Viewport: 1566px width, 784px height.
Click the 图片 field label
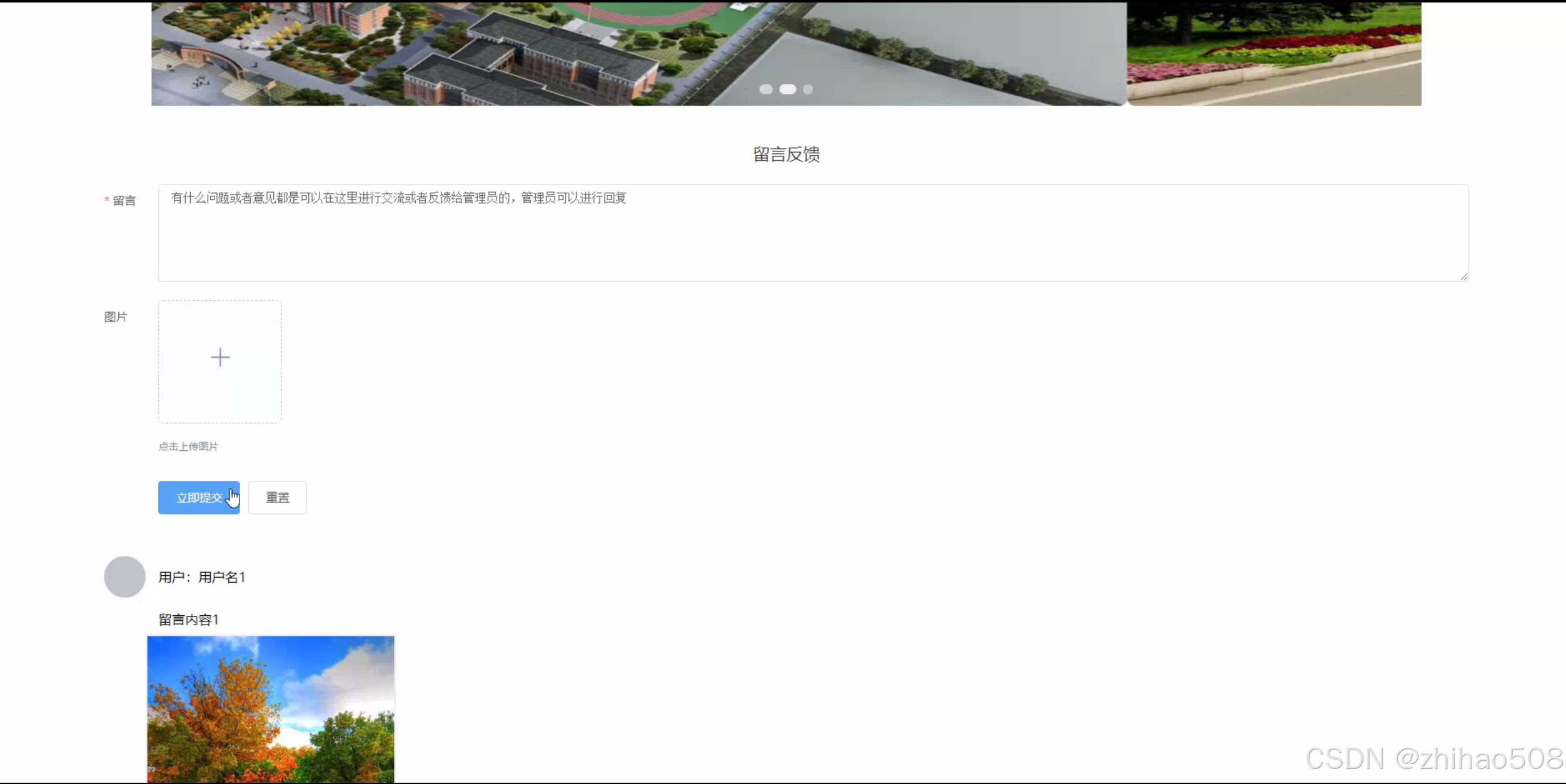point(115,317)
